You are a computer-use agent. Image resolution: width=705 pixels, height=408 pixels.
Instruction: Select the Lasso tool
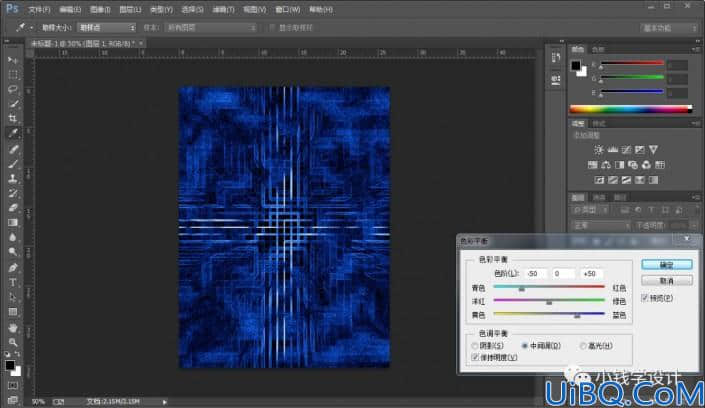point(13,89)
